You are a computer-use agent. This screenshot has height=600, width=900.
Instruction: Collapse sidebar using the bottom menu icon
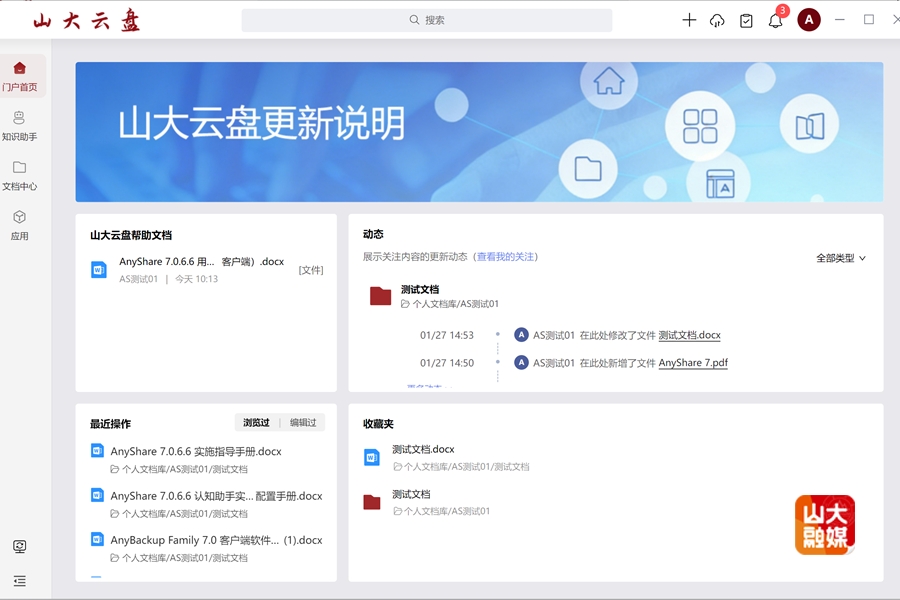coord(19,581)
